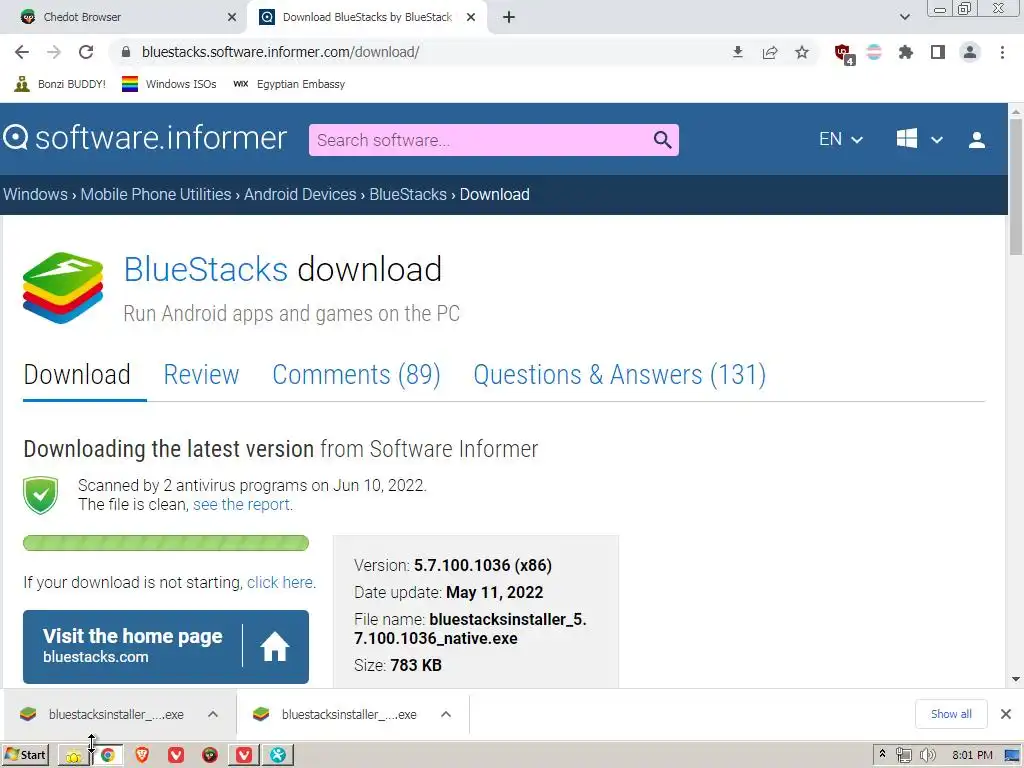The width and height of the screenshot is (1024, 768).
Task: Open the Windows ISOs bookmark
Action: coord(169,84)
